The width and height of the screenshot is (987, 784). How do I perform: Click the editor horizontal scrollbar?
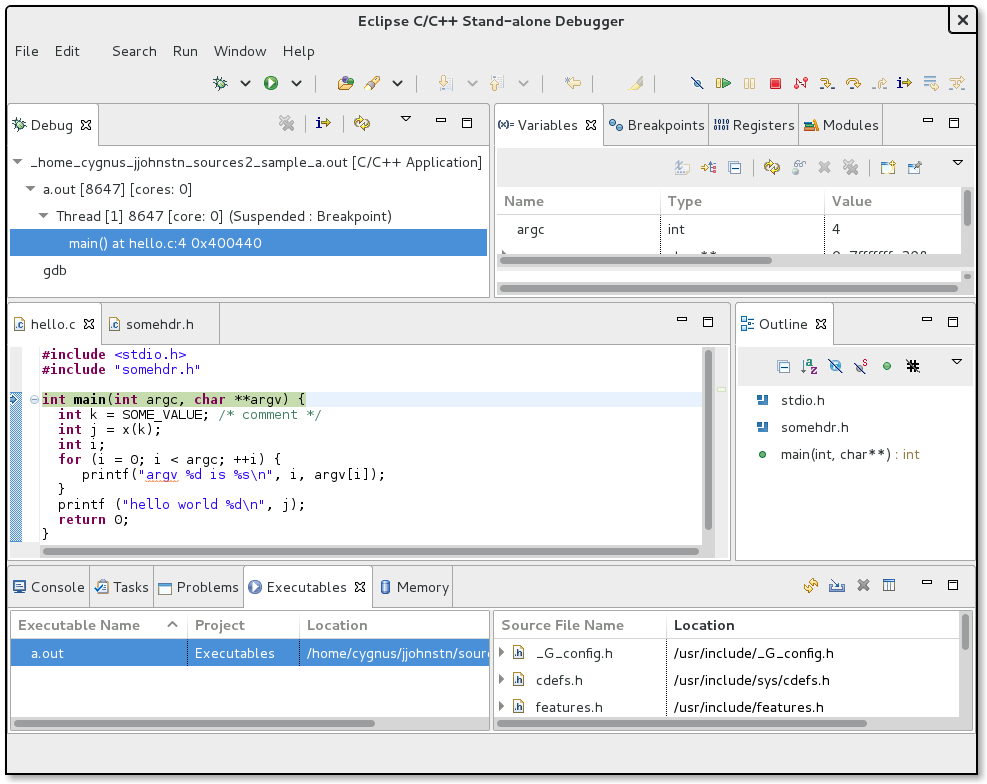[x=371, y=551]
